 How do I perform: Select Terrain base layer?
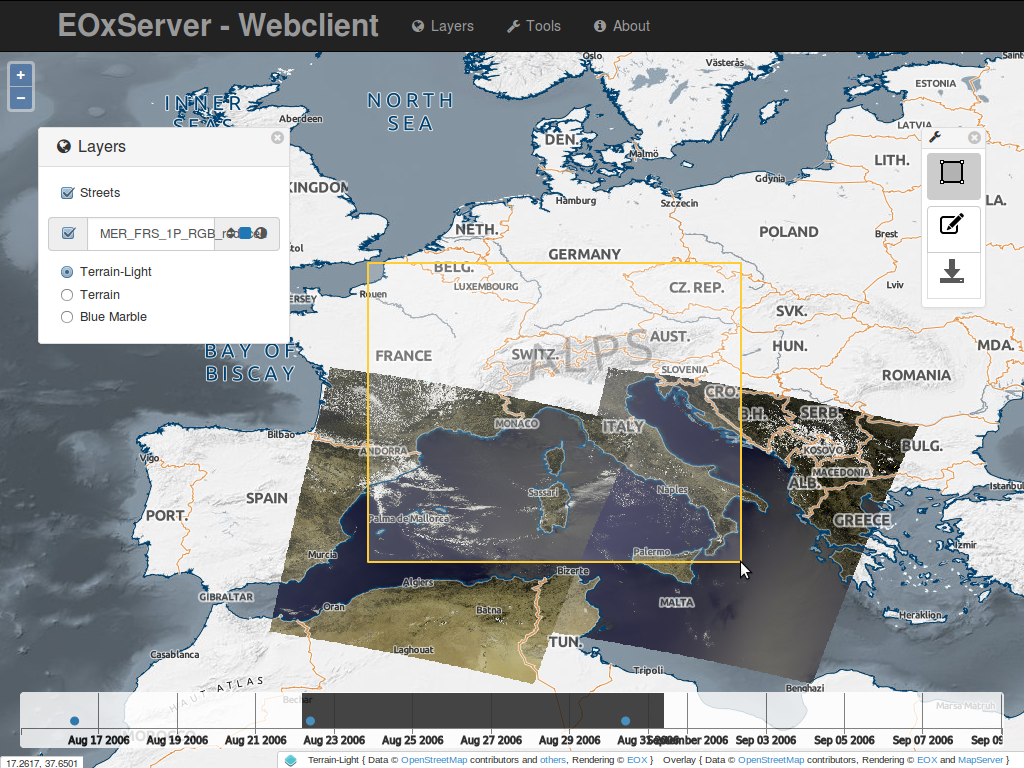coord(67,295)
